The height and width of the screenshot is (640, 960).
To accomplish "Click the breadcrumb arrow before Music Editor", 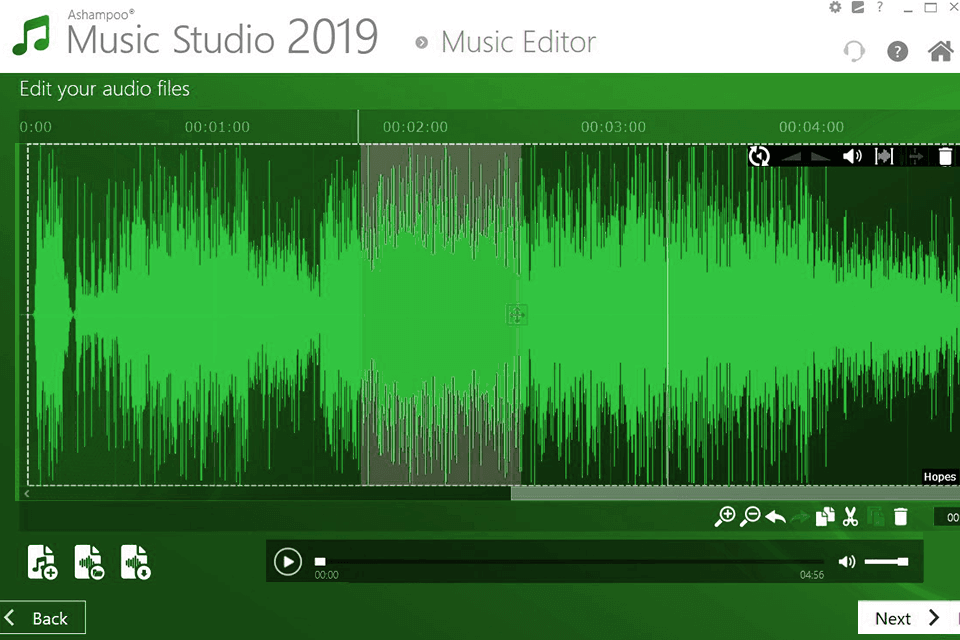I will (421, 42).
